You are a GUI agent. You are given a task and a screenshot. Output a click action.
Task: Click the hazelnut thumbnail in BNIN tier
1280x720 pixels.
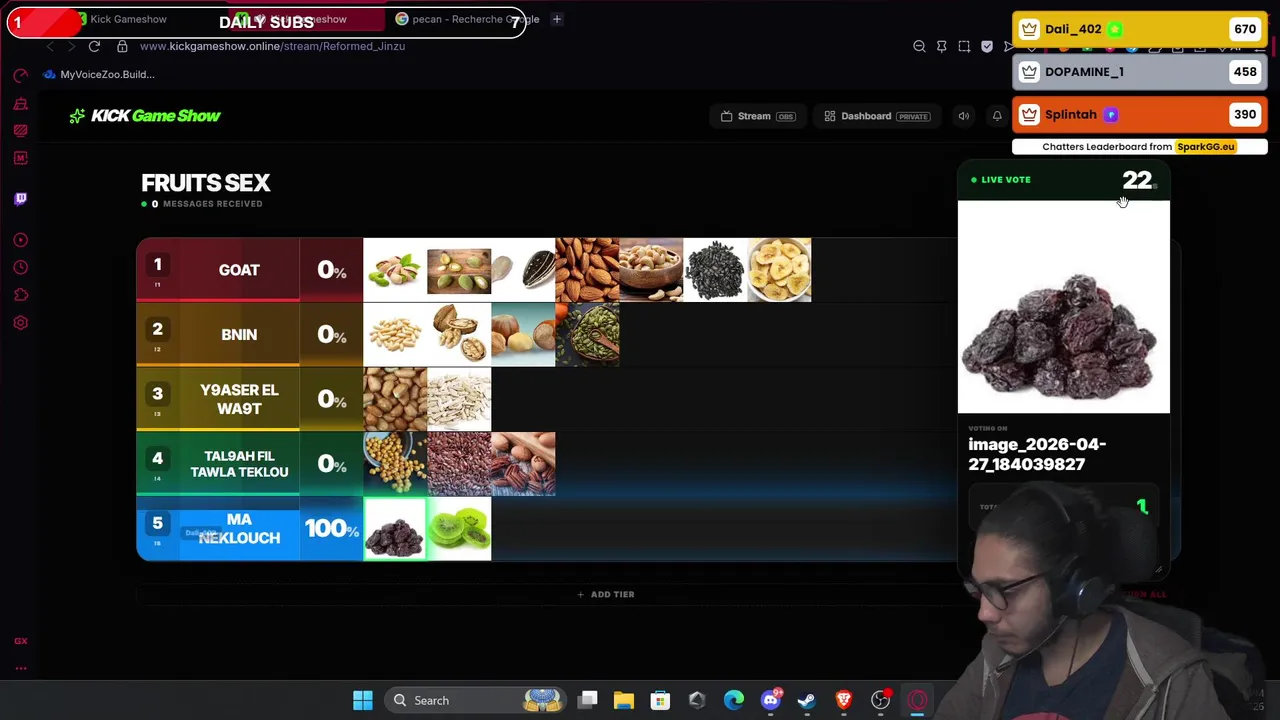(x=523, y=334)
